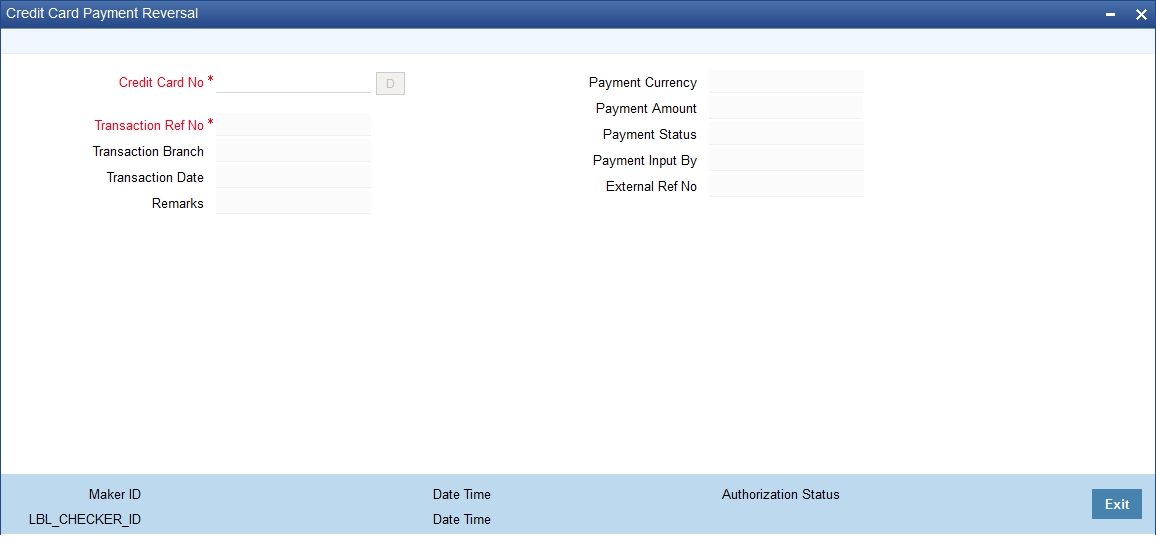
Task: Minimize the Credit Card Payment Reversal window
Action: 1110,14
